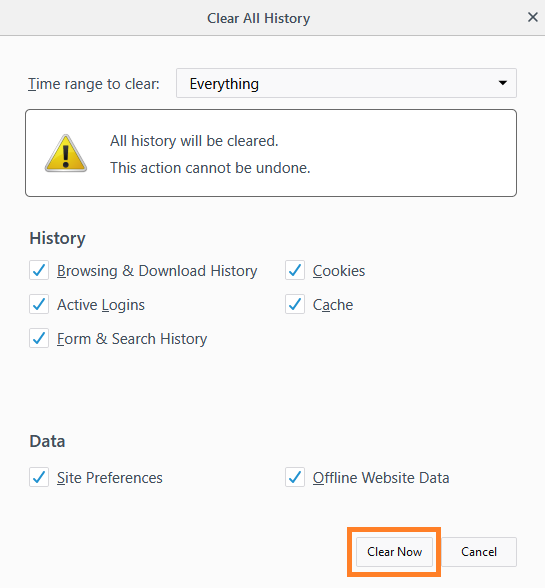Screen dimensions: 545x588
Task: Cancel clearing the history
Action: pos(479,552)
